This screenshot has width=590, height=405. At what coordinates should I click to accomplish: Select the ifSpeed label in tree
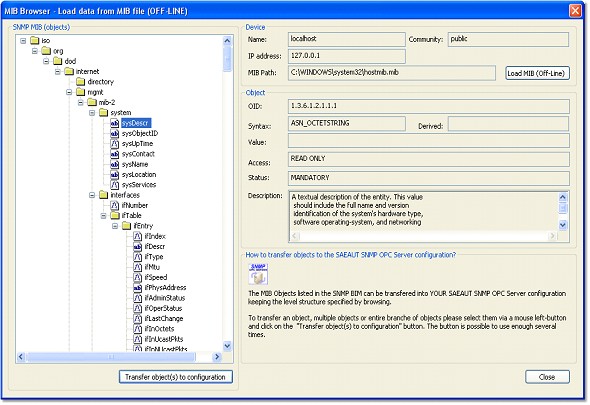[x=156, y=277]
